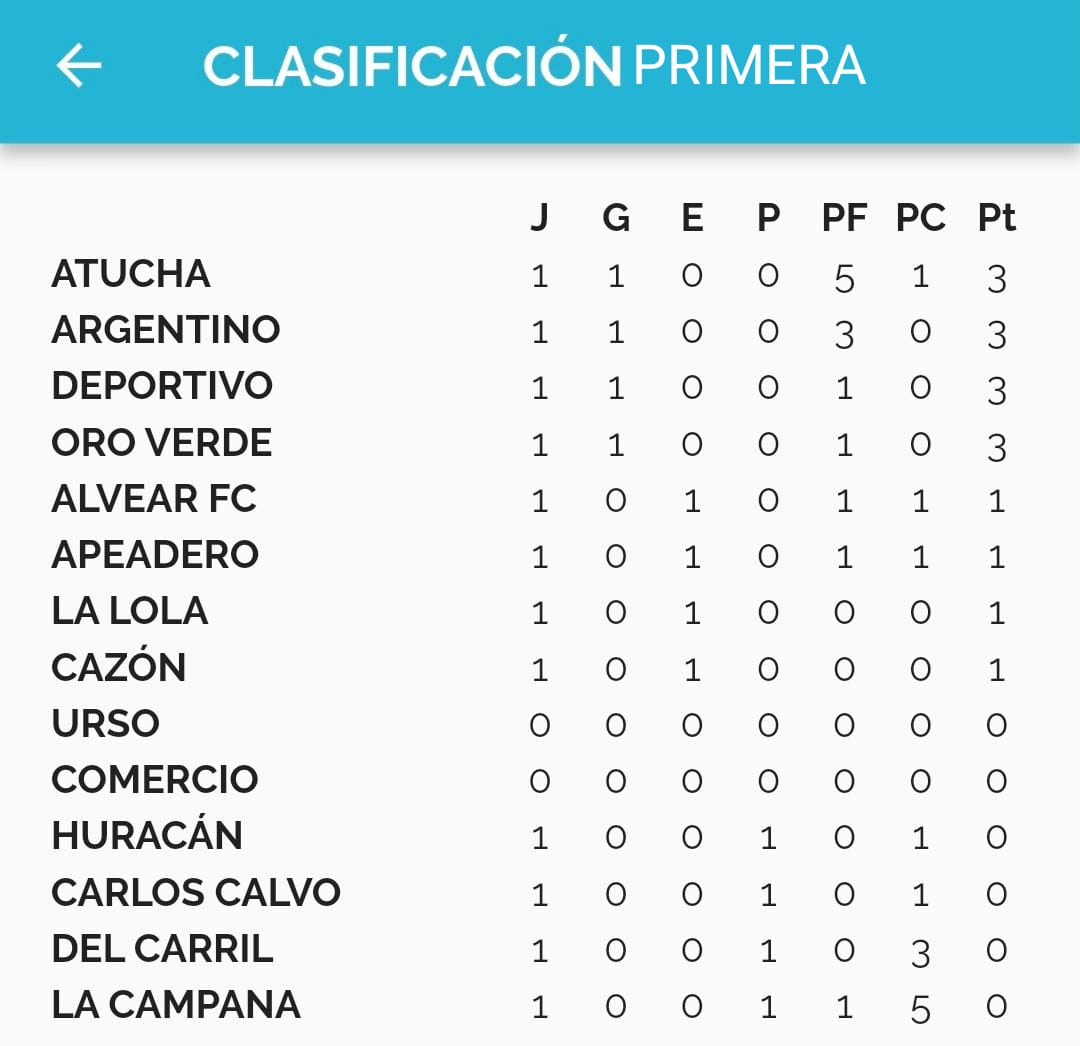This screenshot has height=1046, width=1080.
Task: Tap the back arrow icon
Action: [x=79, y=66]
